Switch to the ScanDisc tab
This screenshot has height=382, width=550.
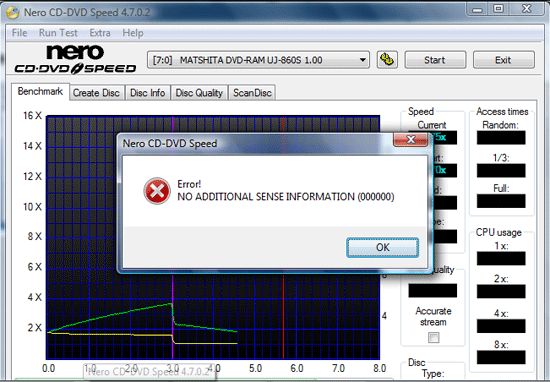click(x=252, y=93)
